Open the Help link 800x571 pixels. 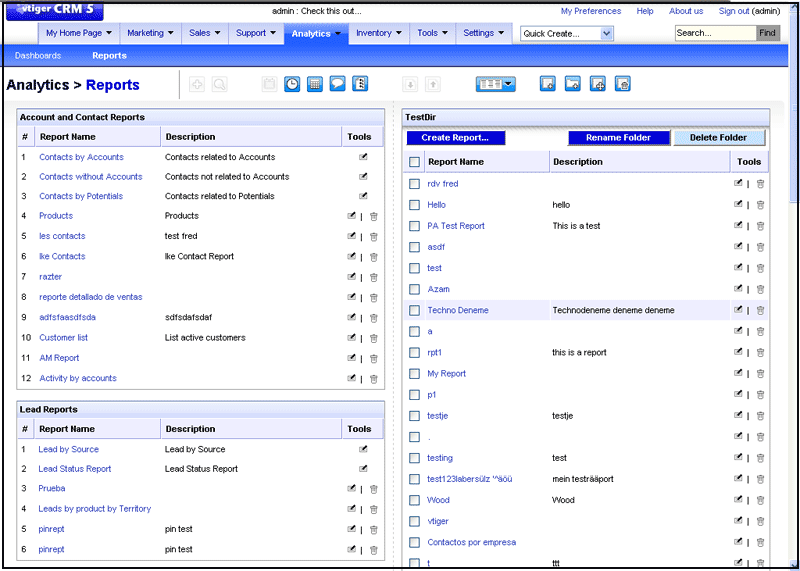coord(645,11)
